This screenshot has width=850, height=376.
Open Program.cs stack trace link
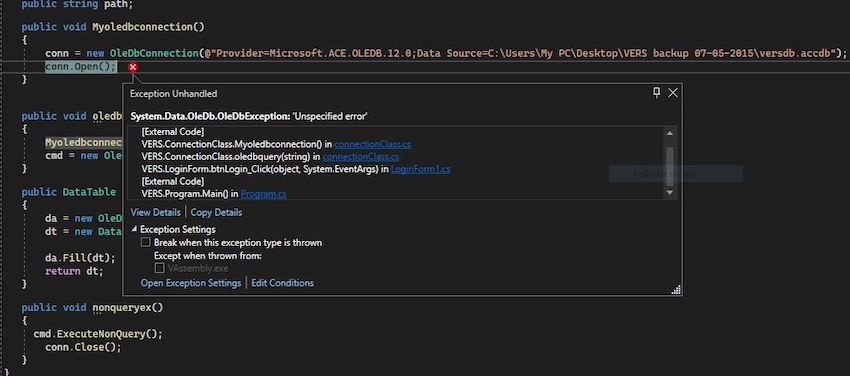point(264,193)
